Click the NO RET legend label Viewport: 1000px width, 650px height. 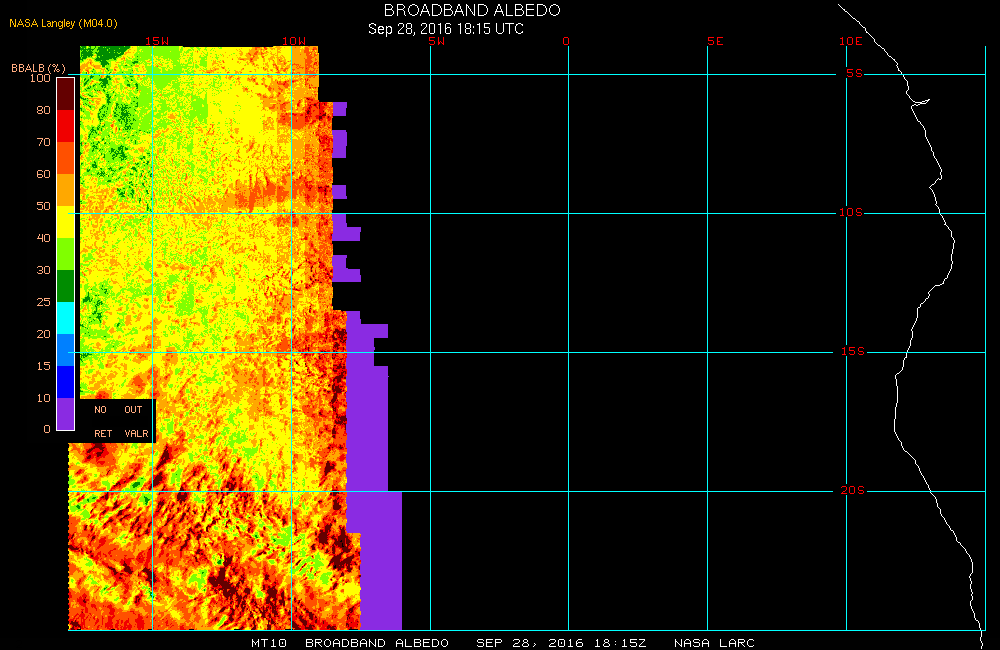coord(103,422)
